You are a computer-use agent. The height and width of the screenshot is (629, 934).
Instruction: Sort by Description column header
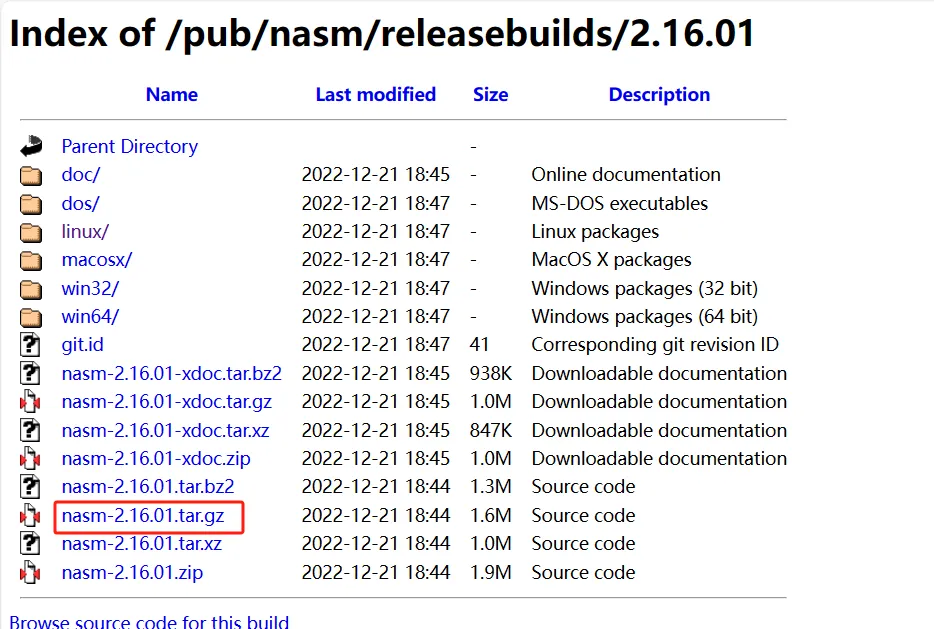(x=659, y=95)
